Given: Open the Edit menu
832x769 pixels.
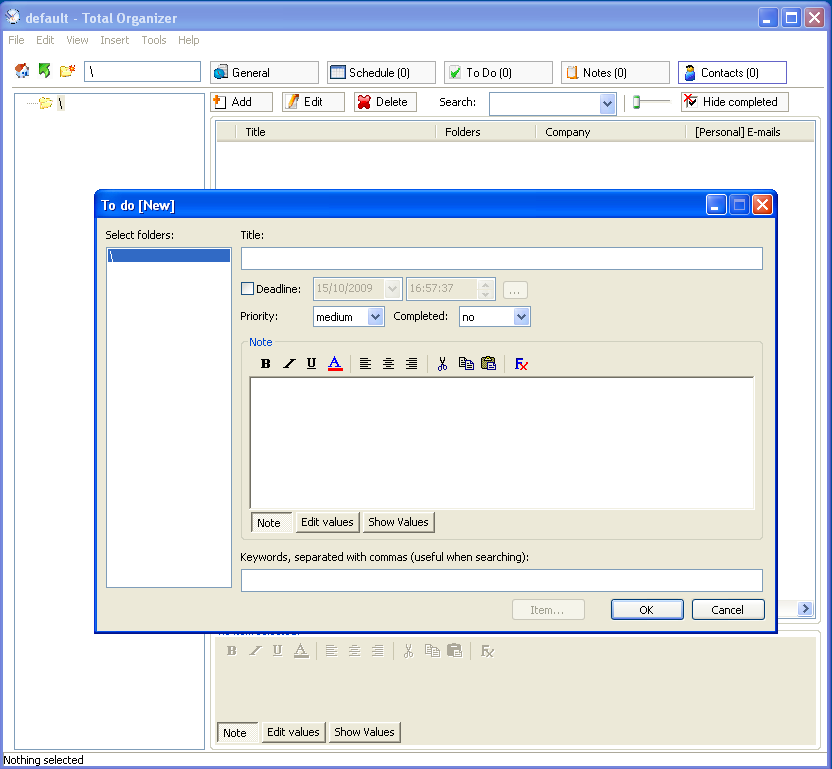Looking at the screenshot, I should coord(45,40).
